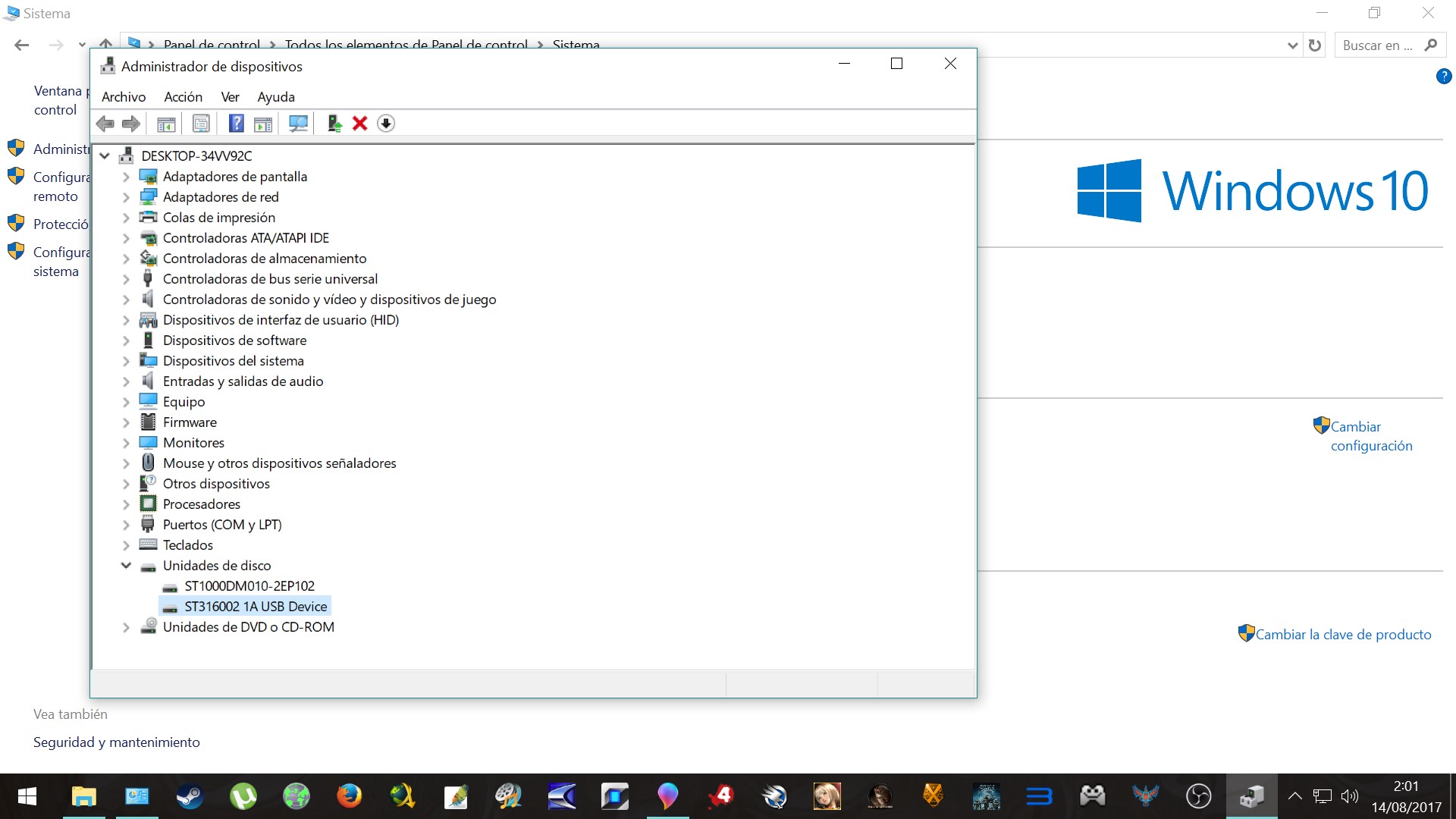The width and height of the screenshot is (1456, 819).
Task: Click the red X uninstall device icon
Action: 360,124
